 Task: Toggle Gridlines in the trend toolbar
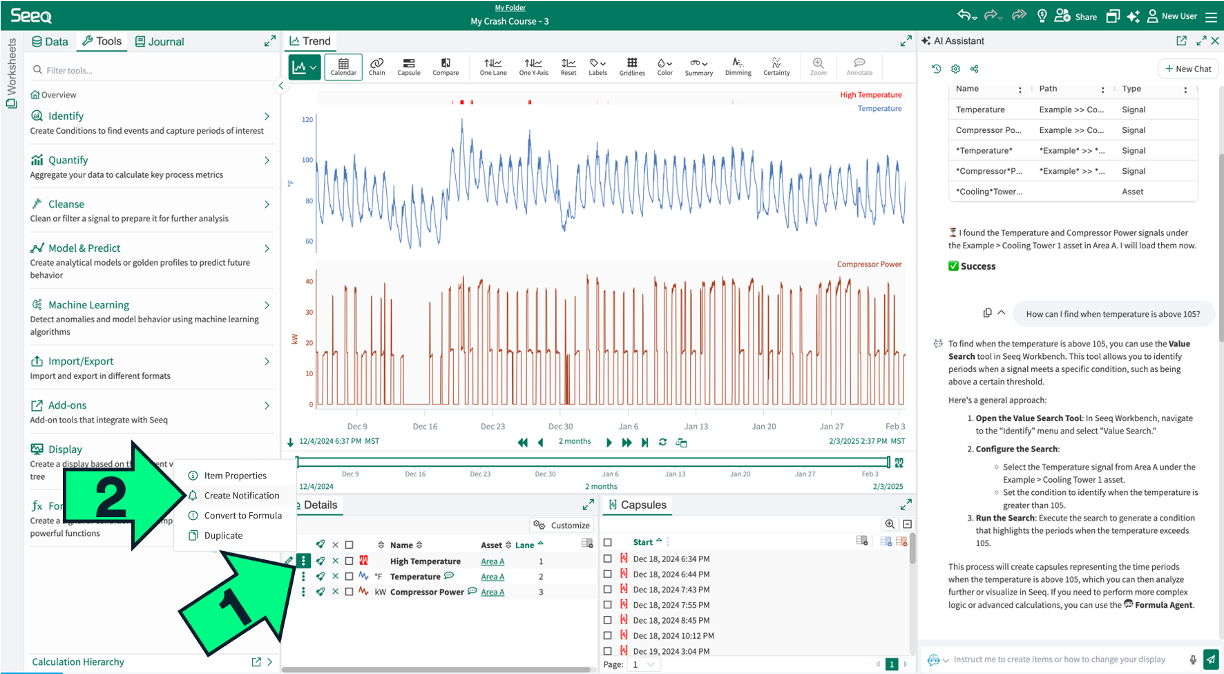tap(632, 66)
